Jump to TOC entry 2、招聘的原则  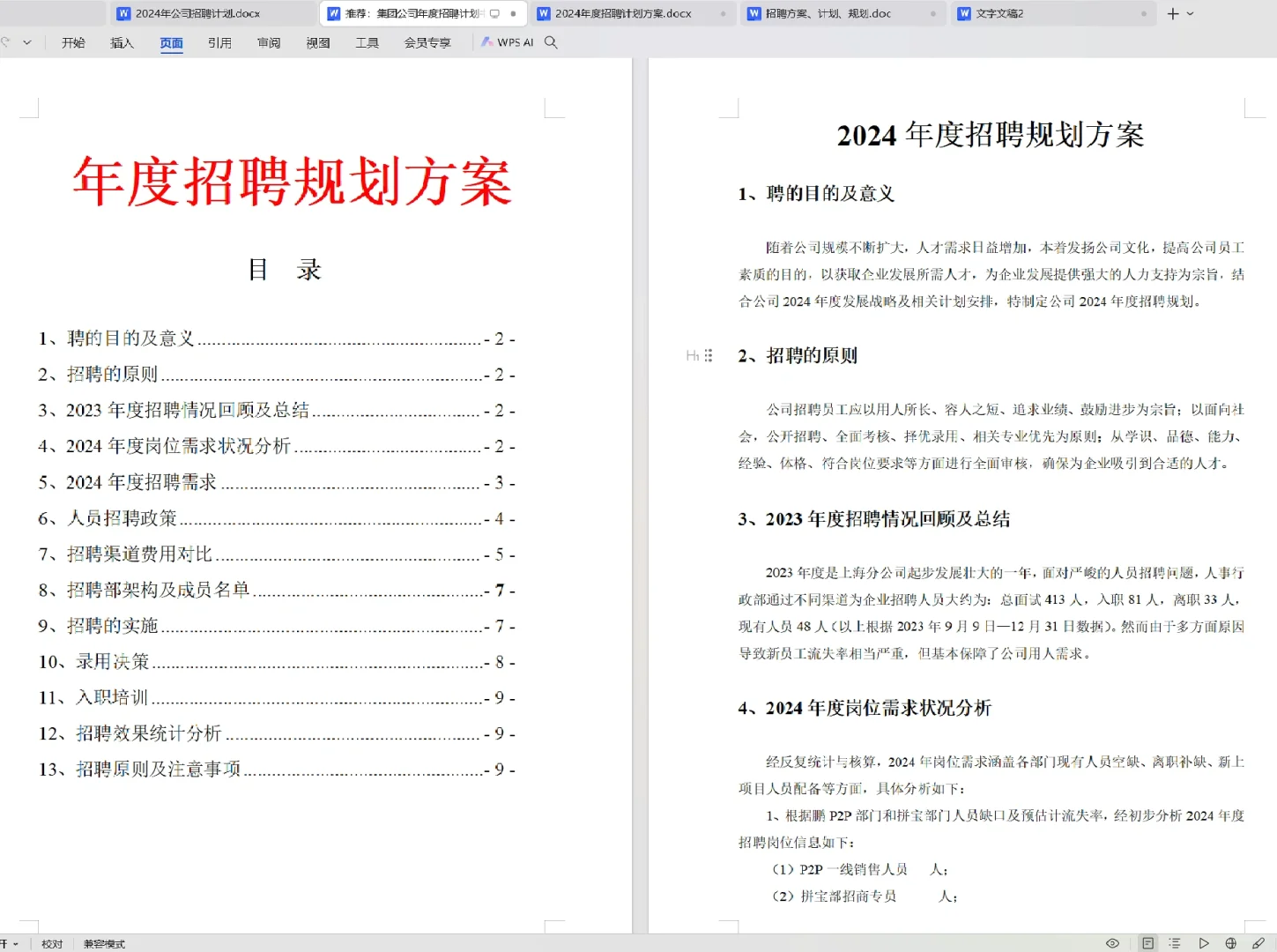(277, 375)
